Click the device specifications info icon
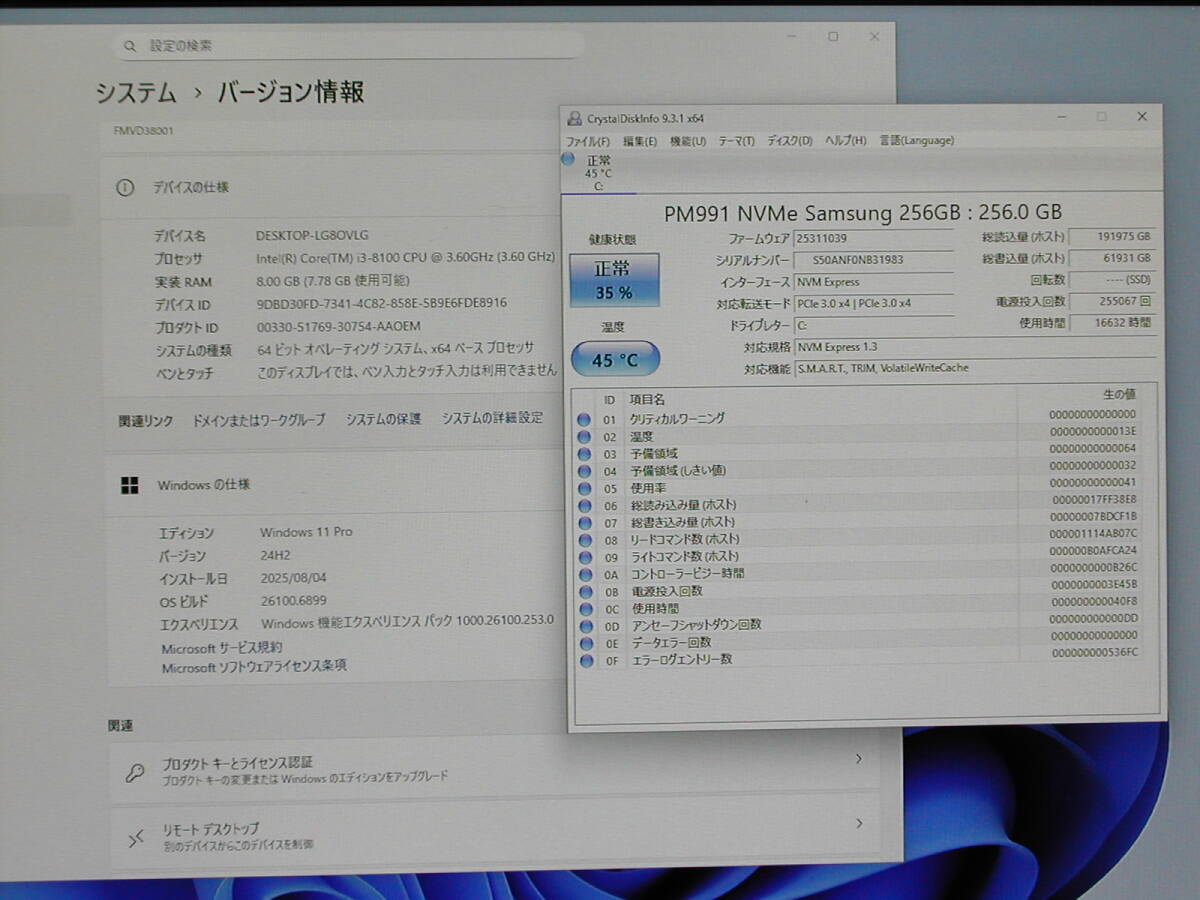The width and height of the screenshot is (1200, 900). 125,187
